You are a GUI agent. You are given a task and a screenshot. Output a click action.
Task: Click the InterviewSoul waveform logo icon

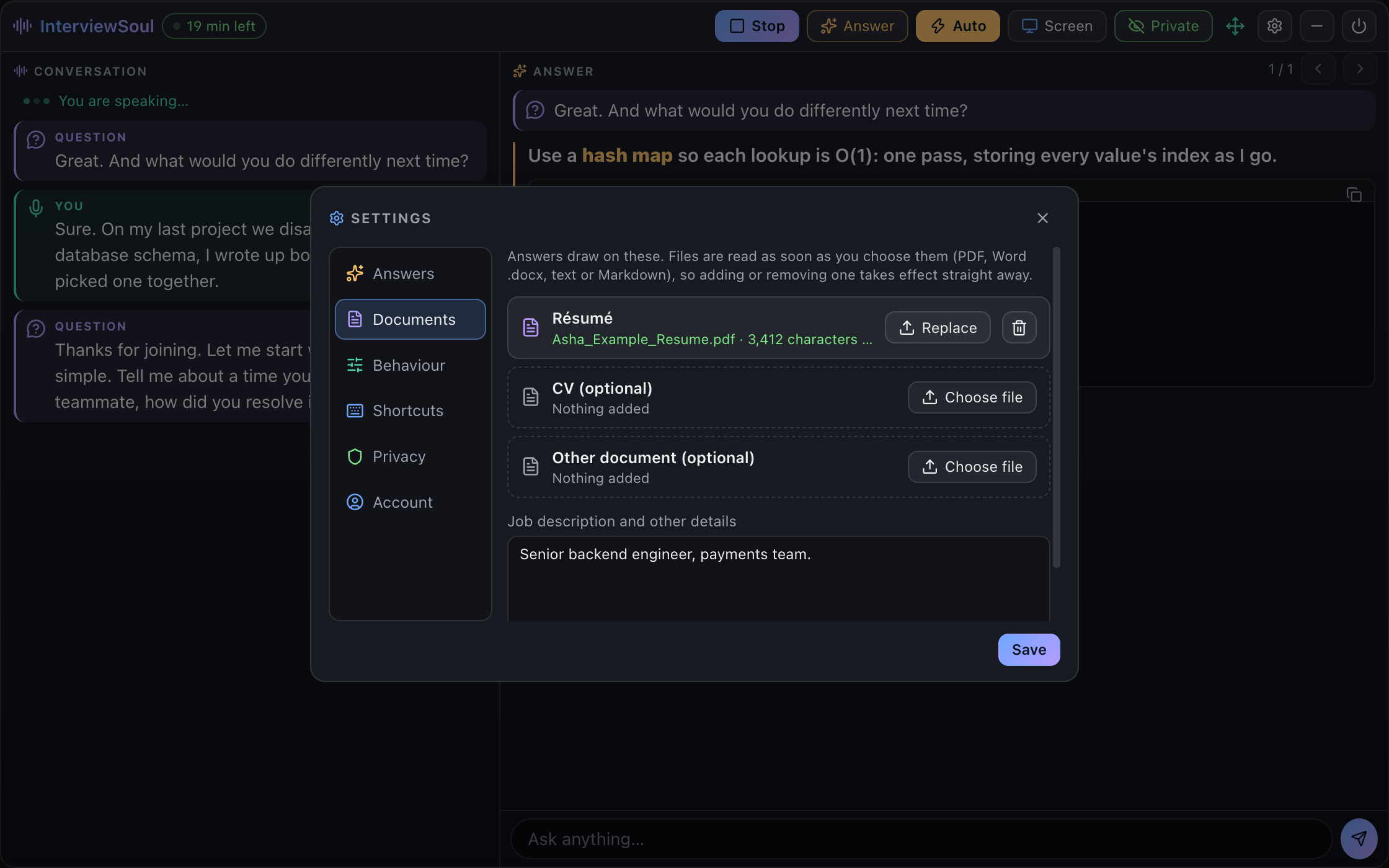(22, 26)
